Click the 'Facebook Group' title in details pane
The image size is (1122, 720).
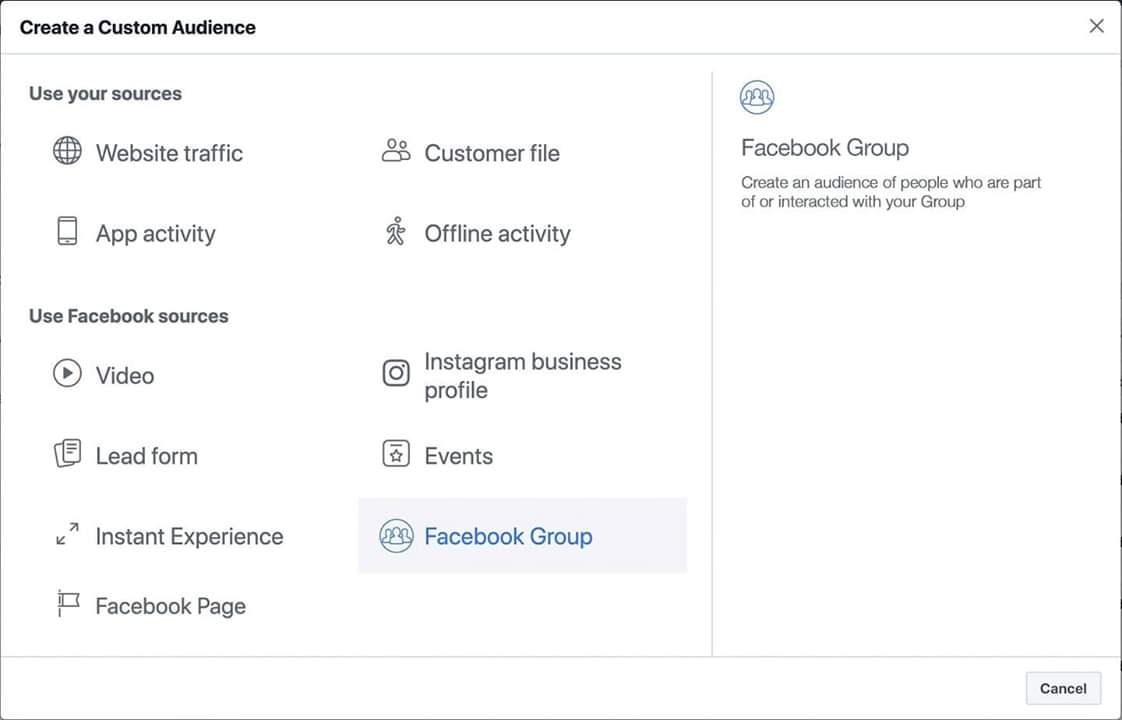coord(825,147)
